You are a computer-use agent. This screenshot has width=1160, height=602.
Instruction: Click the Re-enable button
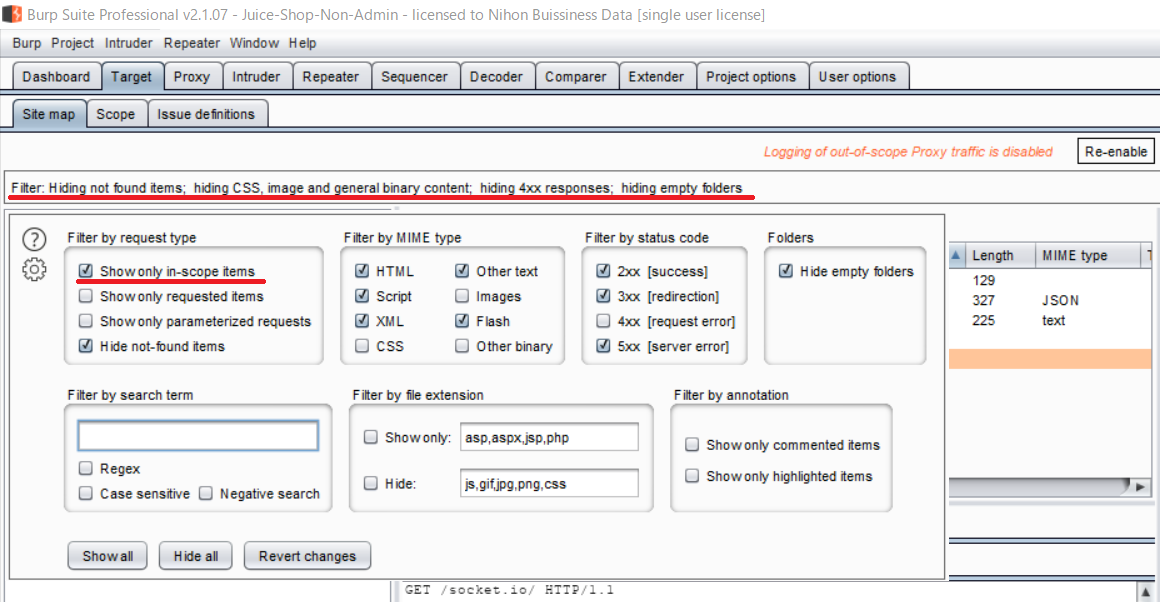[1116, 152]
